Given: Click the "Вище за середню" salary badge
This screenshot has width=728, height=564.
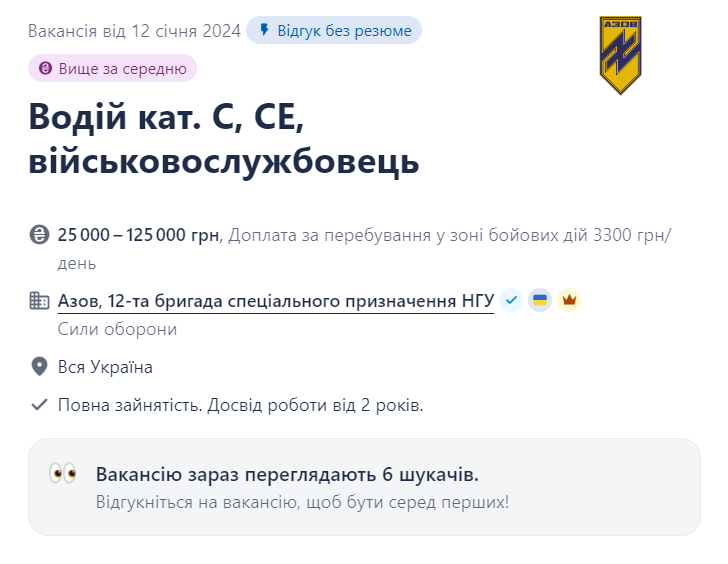Looking at the screenshot, I should (112, 69).
